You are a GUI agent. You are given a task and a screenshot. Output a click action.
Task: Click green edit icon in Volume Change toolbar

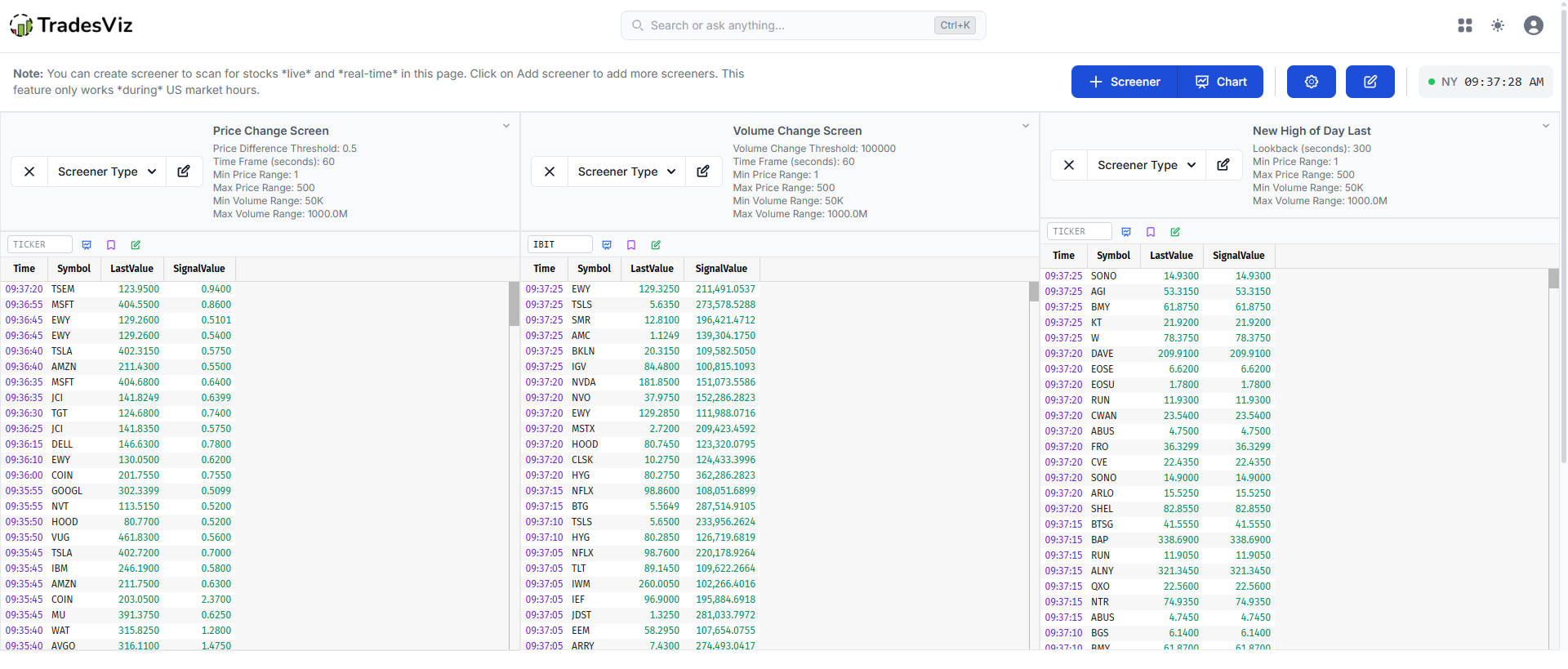tap(656, 245)
